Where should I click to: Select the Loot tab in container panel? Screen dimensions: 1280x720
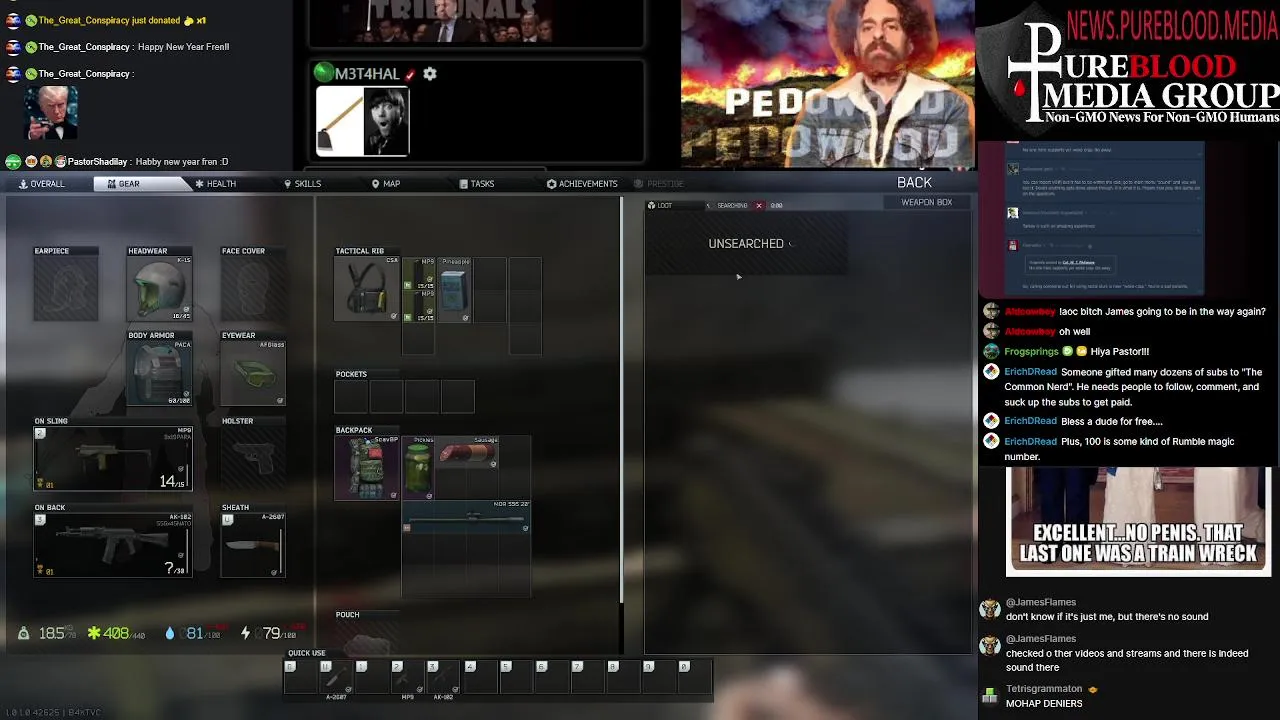[660, 206]
